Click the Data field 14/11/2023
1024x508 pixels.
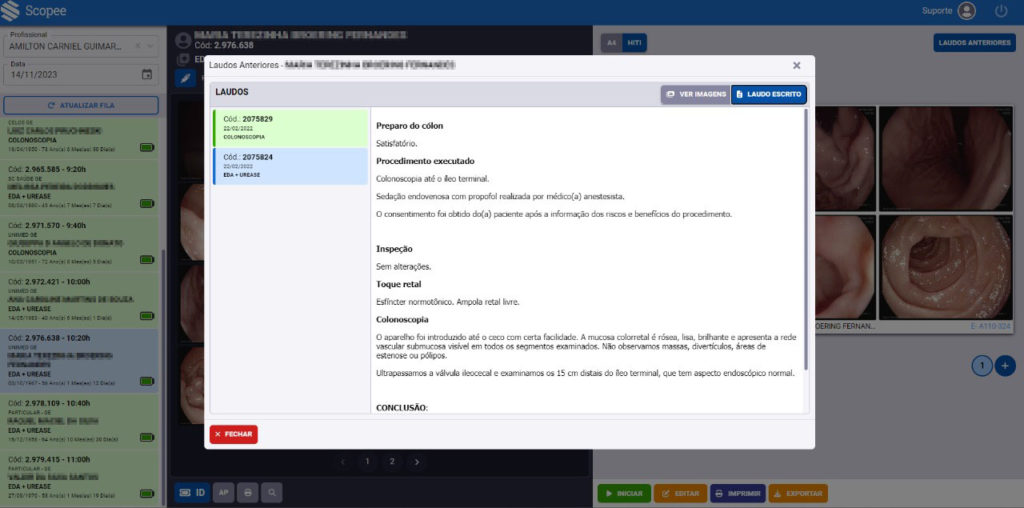tap(81, 74)
